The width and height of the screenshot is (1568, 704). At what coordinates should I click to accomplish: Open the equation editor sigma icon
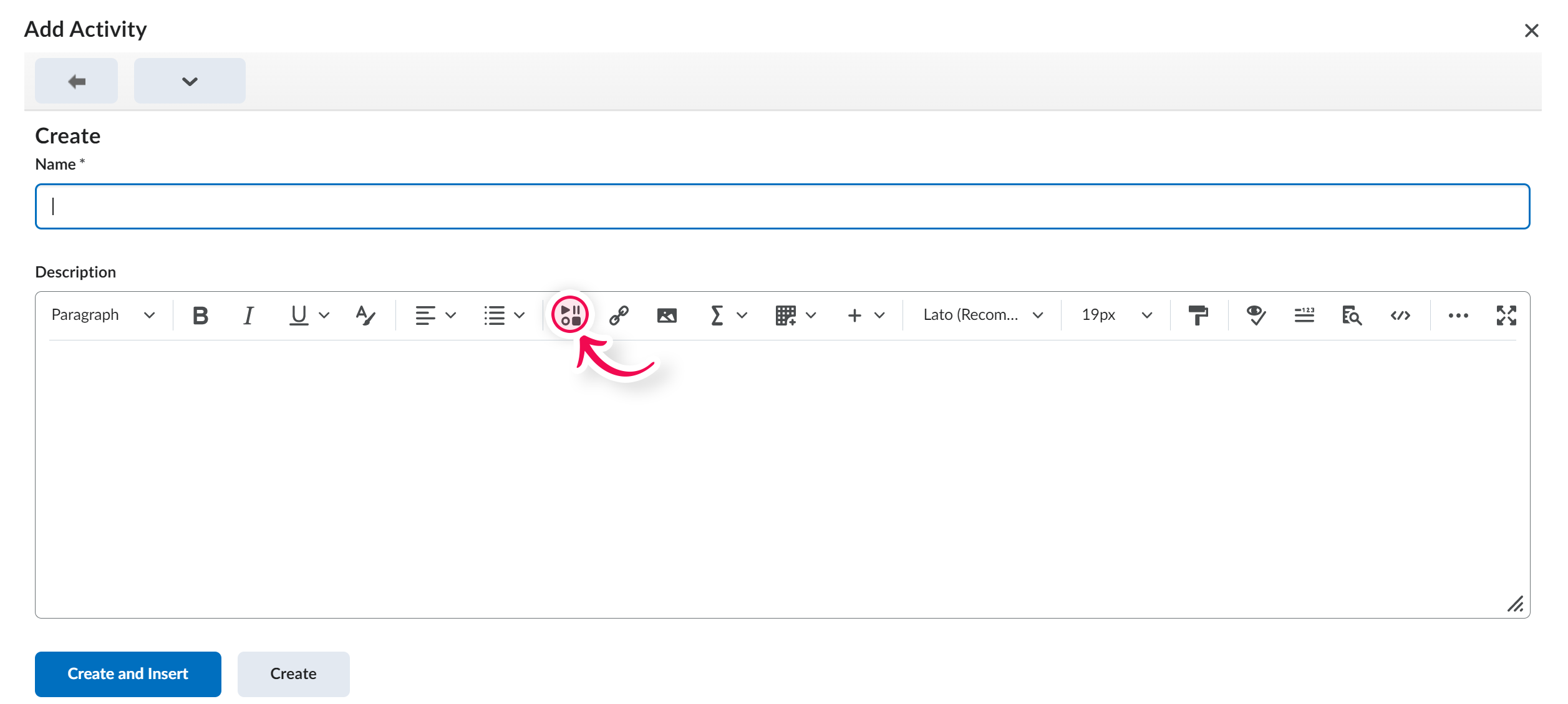pyautogui.click(x=716, y=315)
